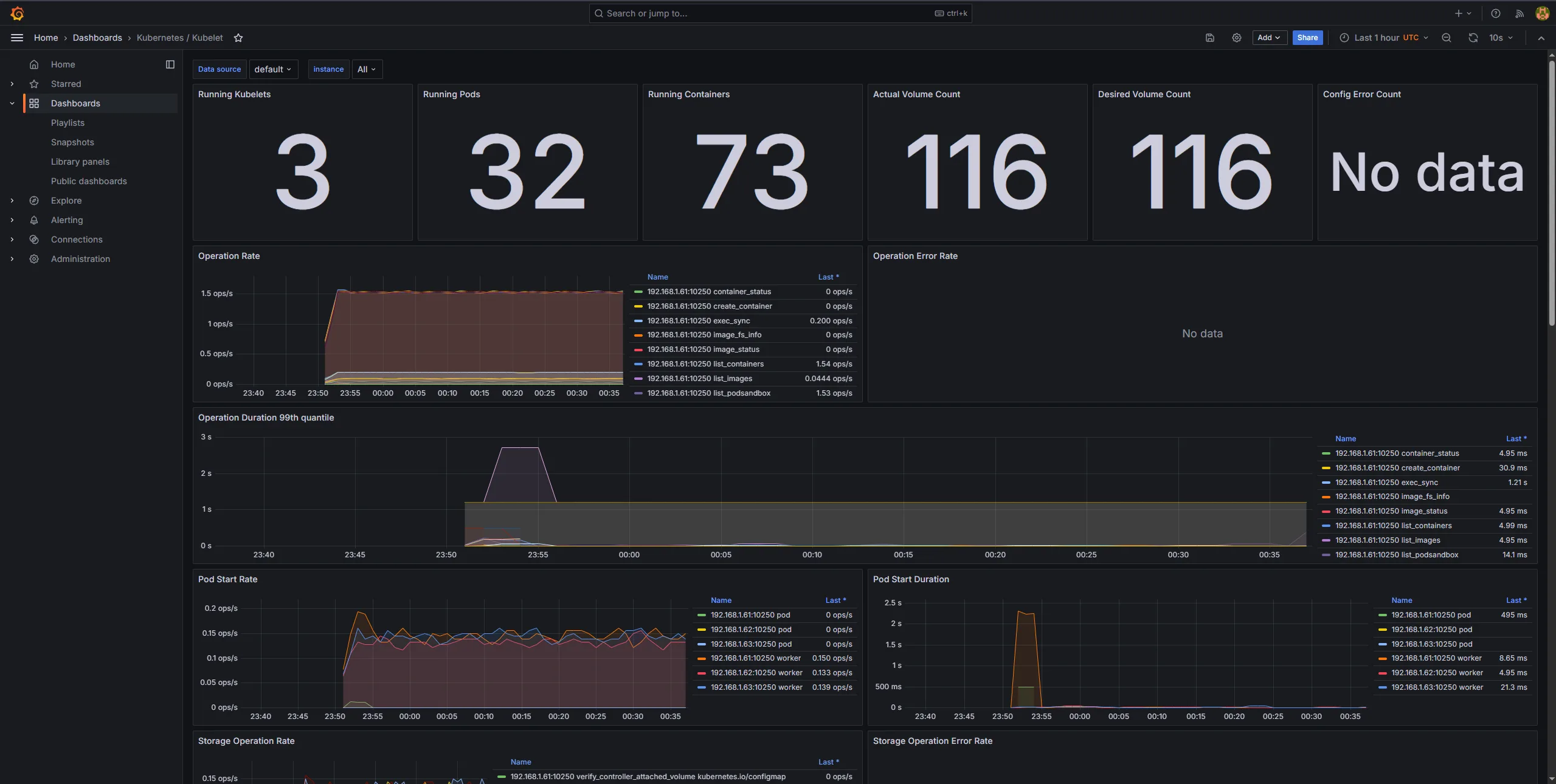This screenshot has height=784, width=1556.
Task: Go to Home breadcrumb
Action: pyautogui.click(x=46, y=38)
